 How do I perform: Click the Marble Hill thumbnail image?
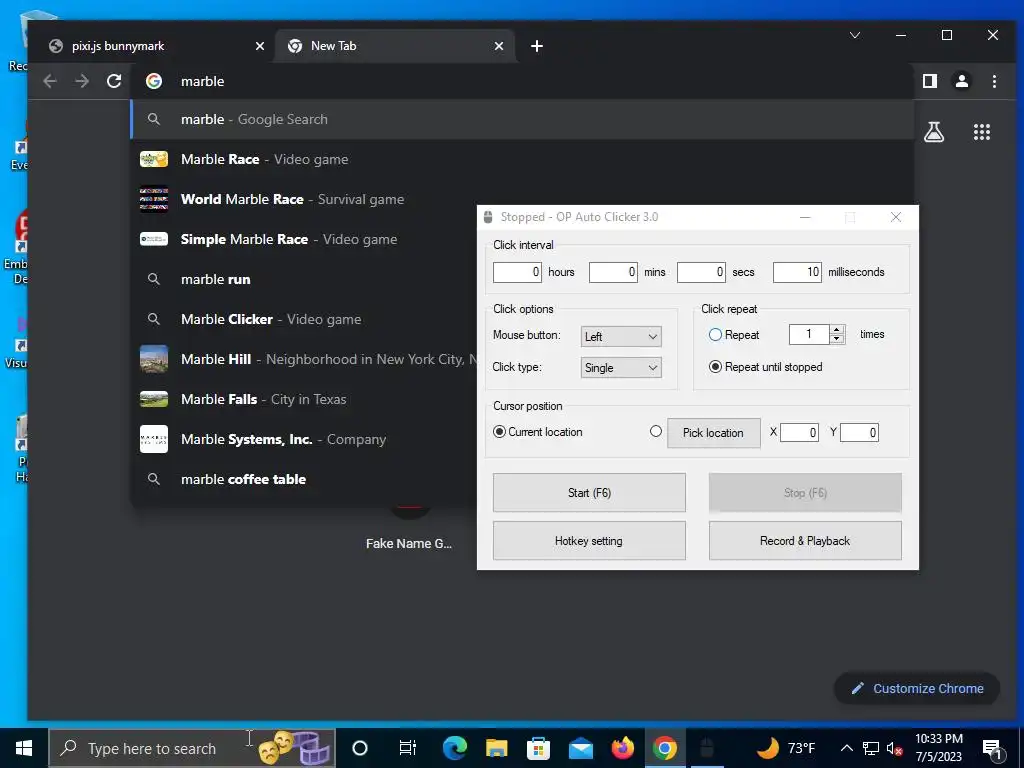pos(154,359)
